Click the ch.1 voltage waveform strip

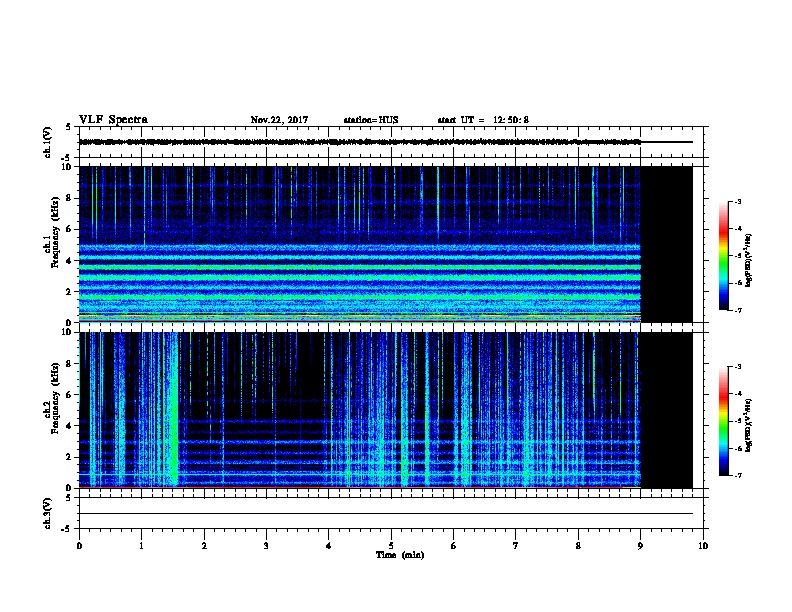tap(391, 142)
